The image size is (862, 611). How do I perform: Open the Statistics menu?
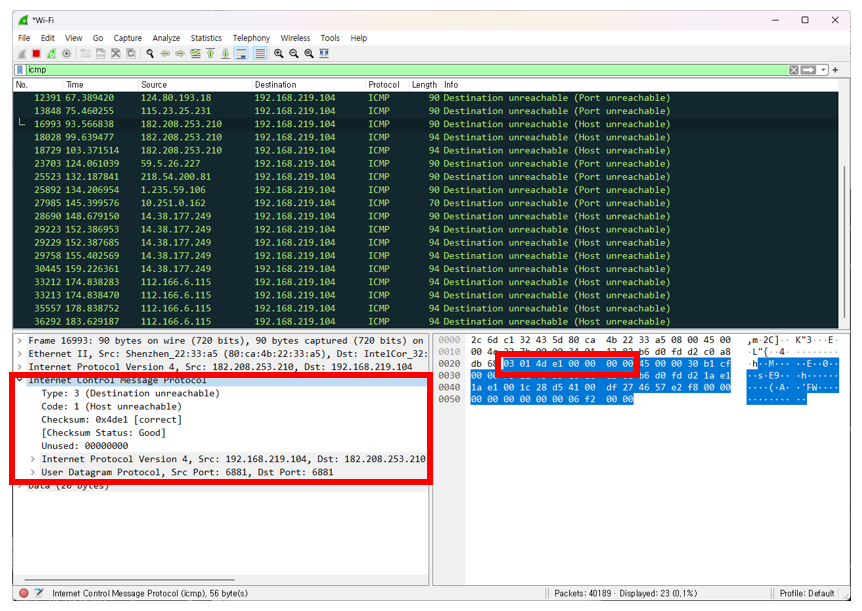(206, 38)
